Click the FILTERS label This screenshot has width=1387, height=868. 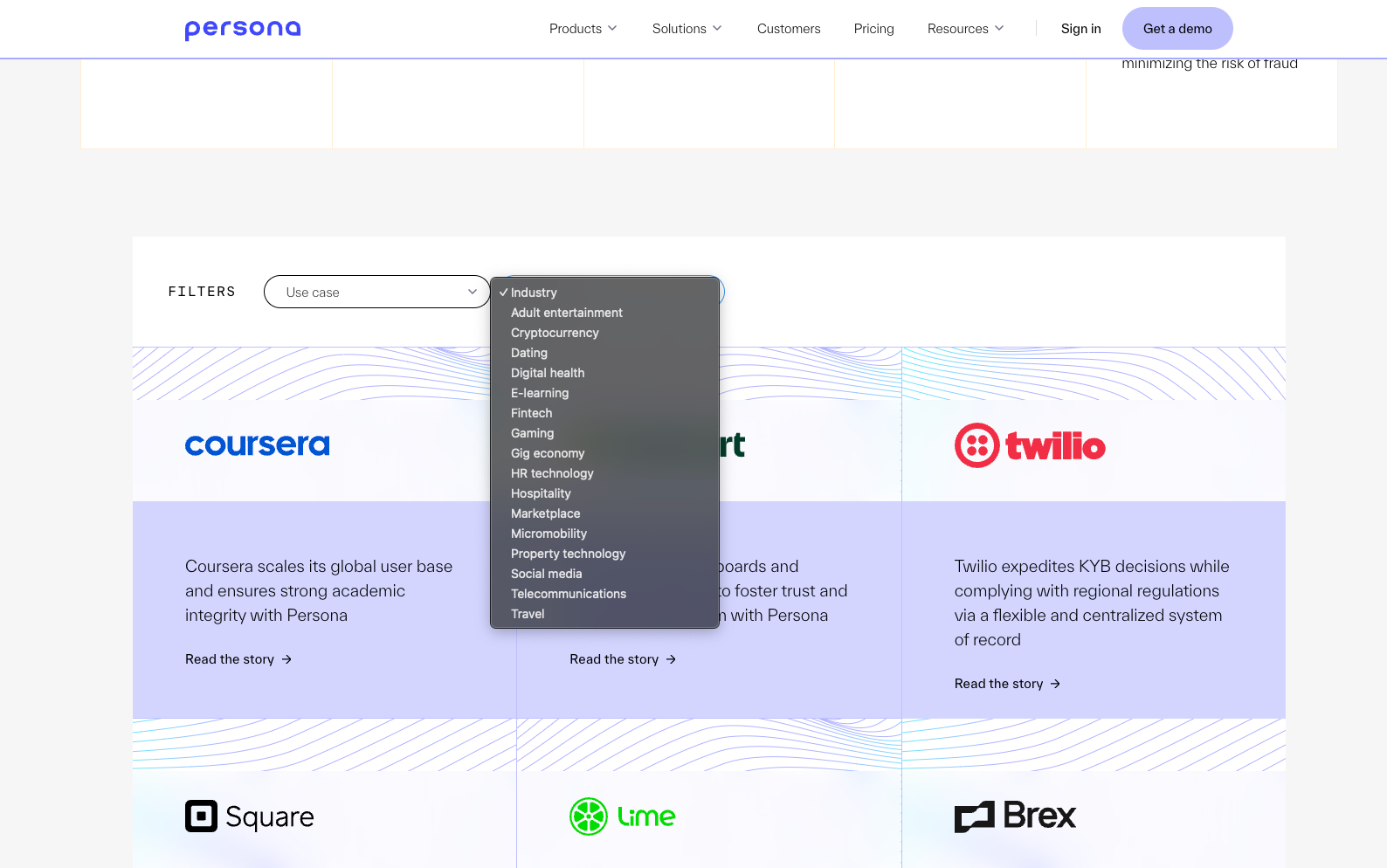pos(202,292)
